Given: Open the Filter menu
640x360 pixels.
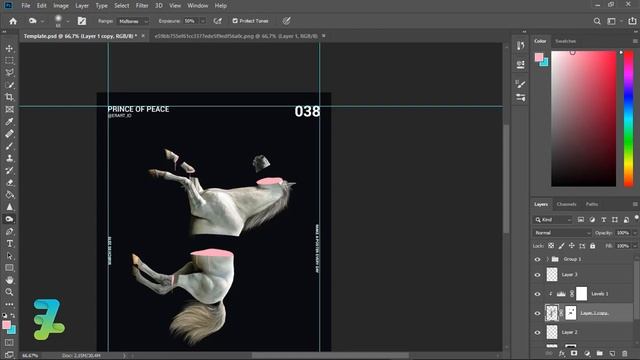Looking at the screenshot, I should [142, 6].
